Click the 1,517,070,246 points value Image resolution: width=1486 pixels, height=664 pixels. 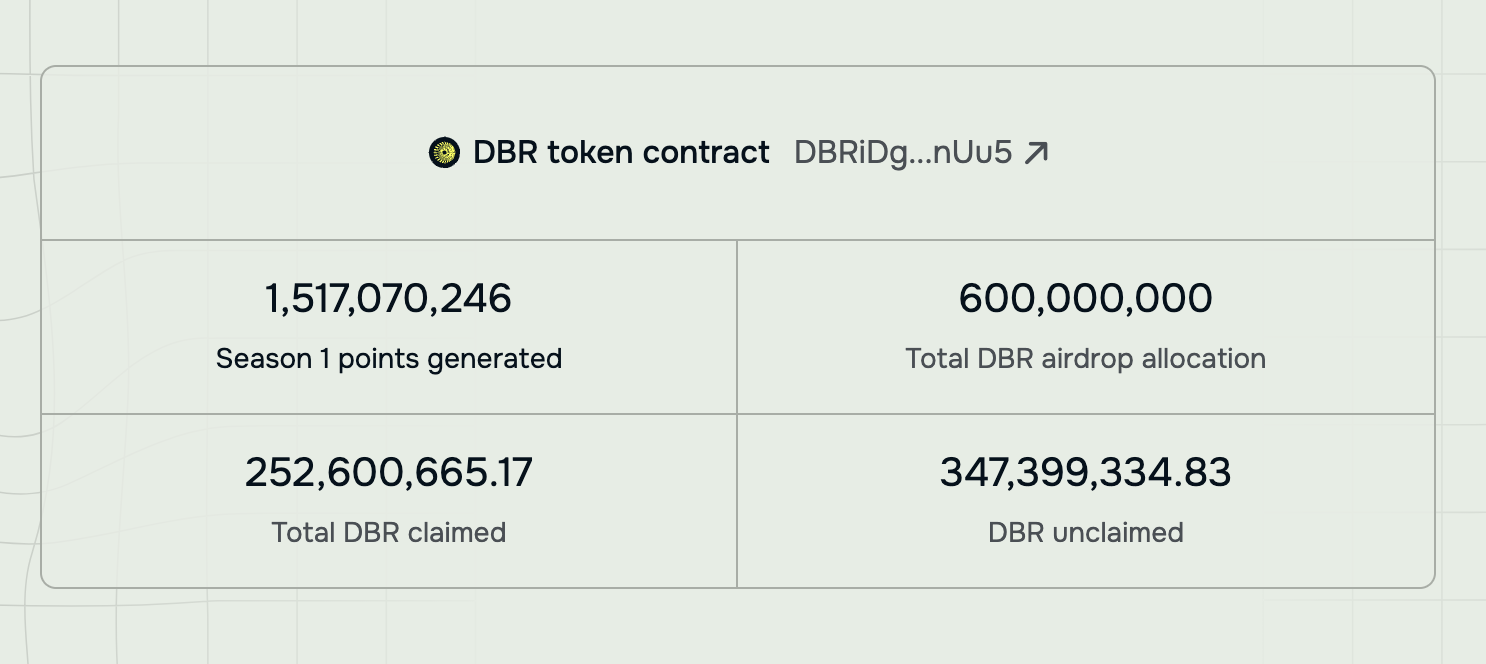[388, 298]
